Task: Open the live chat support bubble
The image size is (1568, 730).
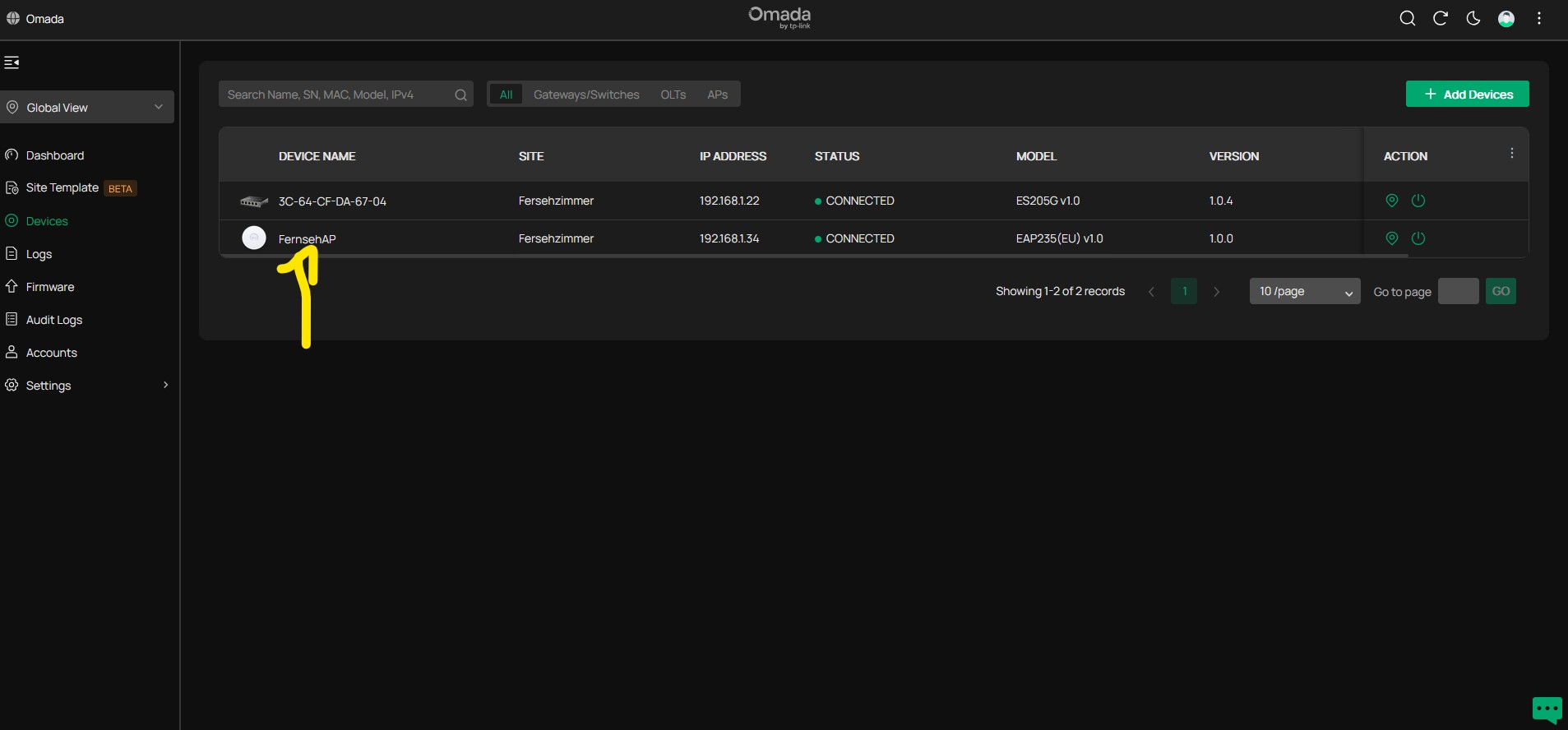Action: pyautogui.click(x=1546, y=709)
